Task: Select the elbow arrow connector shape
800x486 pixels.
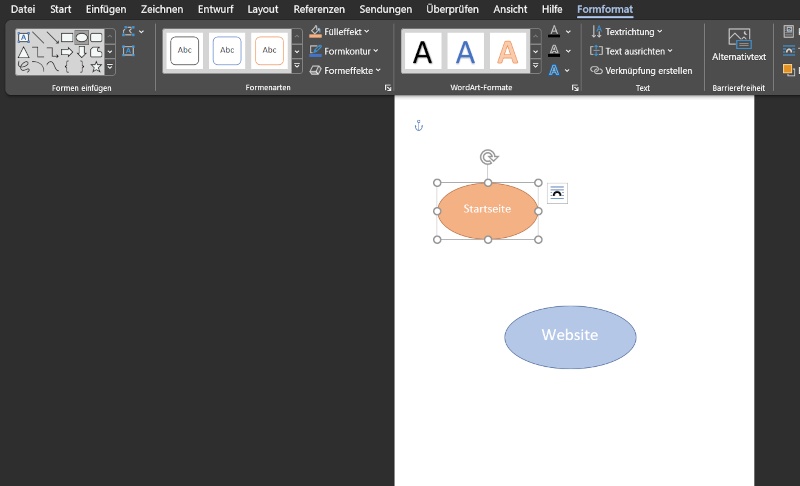Action: click(x=53, y=52)
